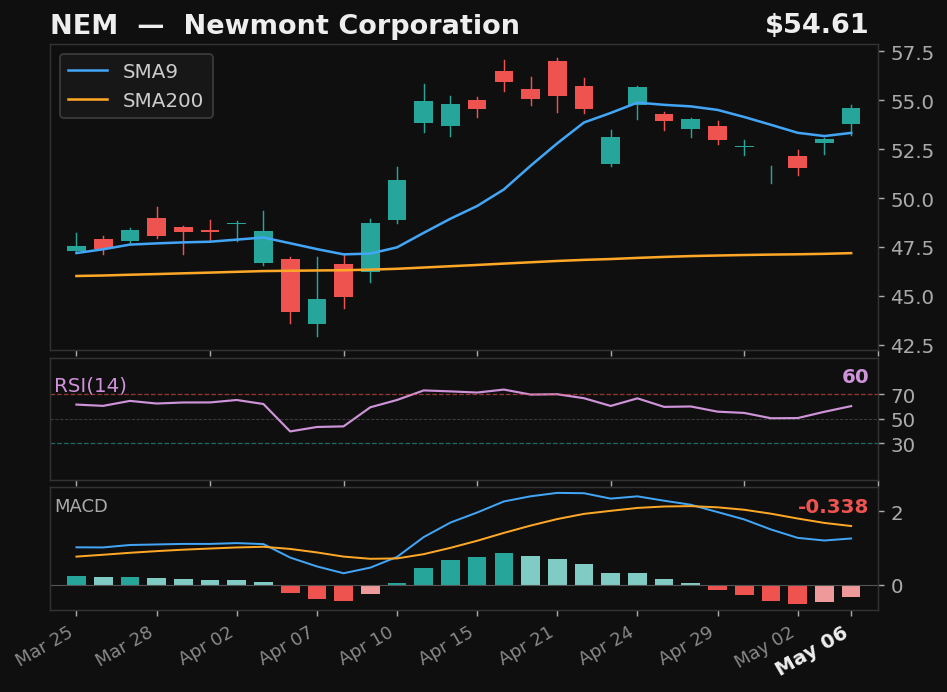Click the 42.5 price axis label

[913, 346]
